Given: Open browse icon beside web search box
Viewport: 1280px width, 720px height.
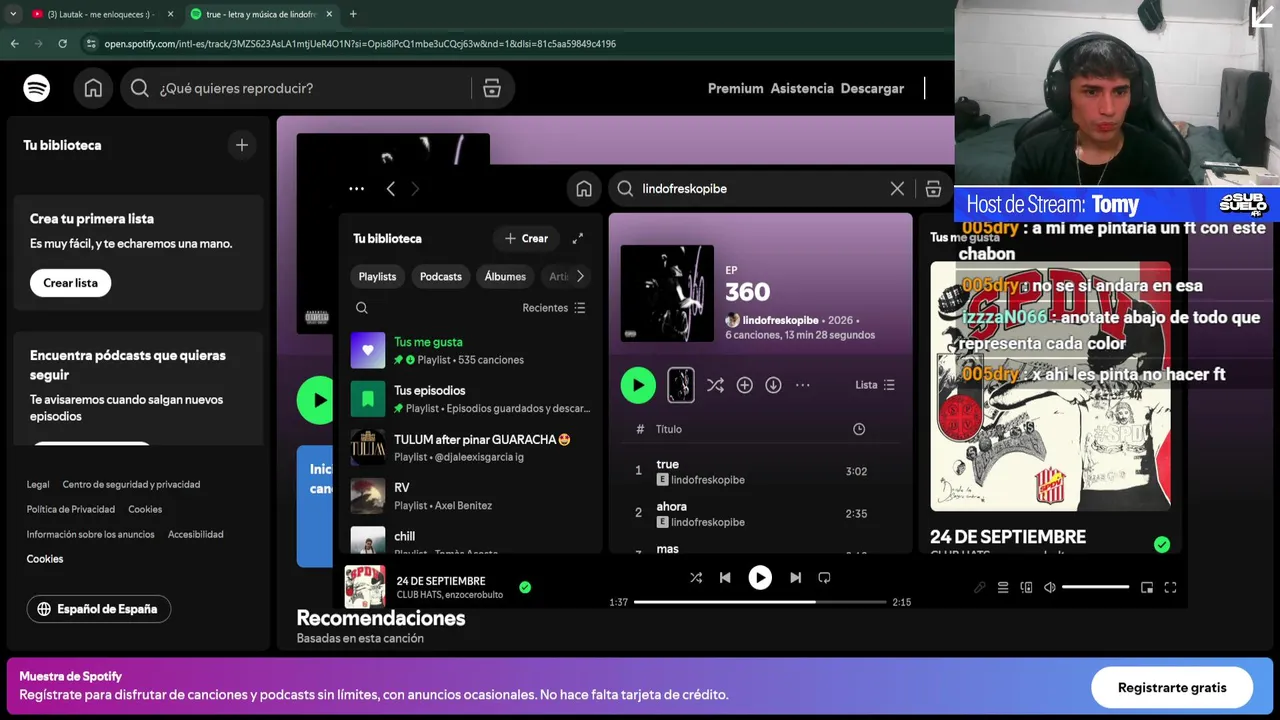Looking at the screenshot, I should click(491, 88).
